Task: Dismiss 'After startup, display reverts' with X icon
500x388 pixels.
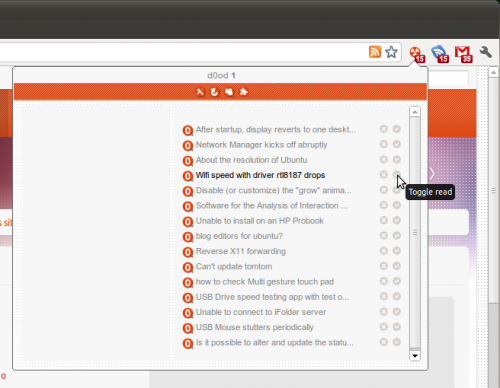Action: pos(384,129)
